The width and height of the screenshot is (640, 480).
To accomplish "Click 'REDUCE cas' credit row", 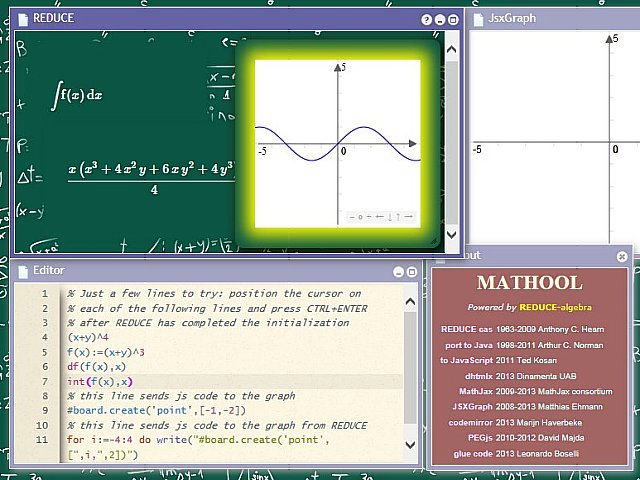I will click(522, 329).
